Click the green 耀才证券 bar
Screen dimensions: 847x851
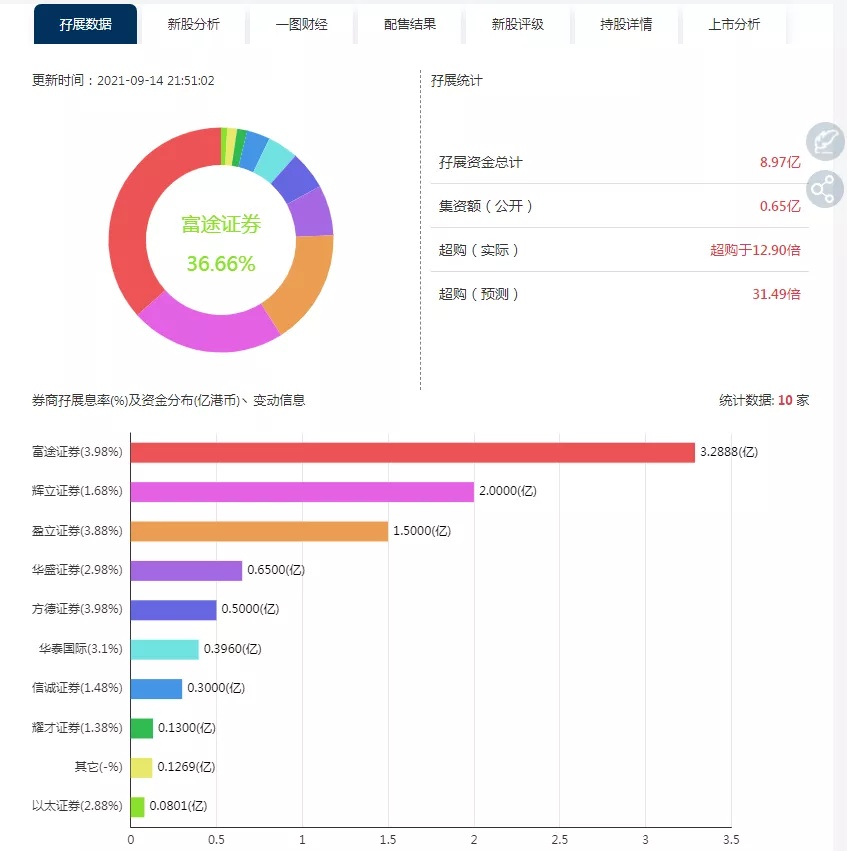[142, 728]
